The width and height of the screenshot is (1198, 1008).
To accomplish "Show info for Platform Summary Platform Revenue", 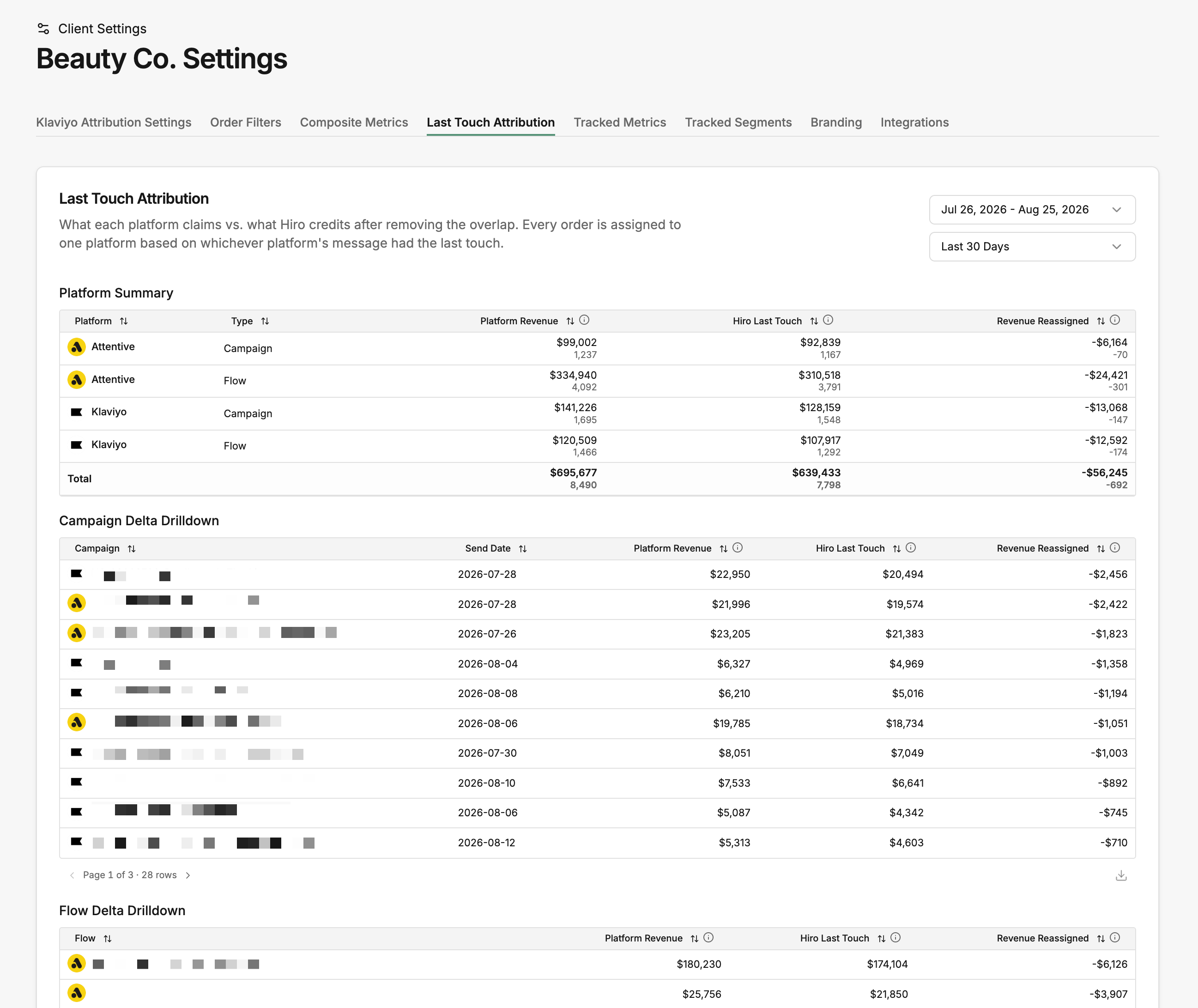I will [584, 320].
